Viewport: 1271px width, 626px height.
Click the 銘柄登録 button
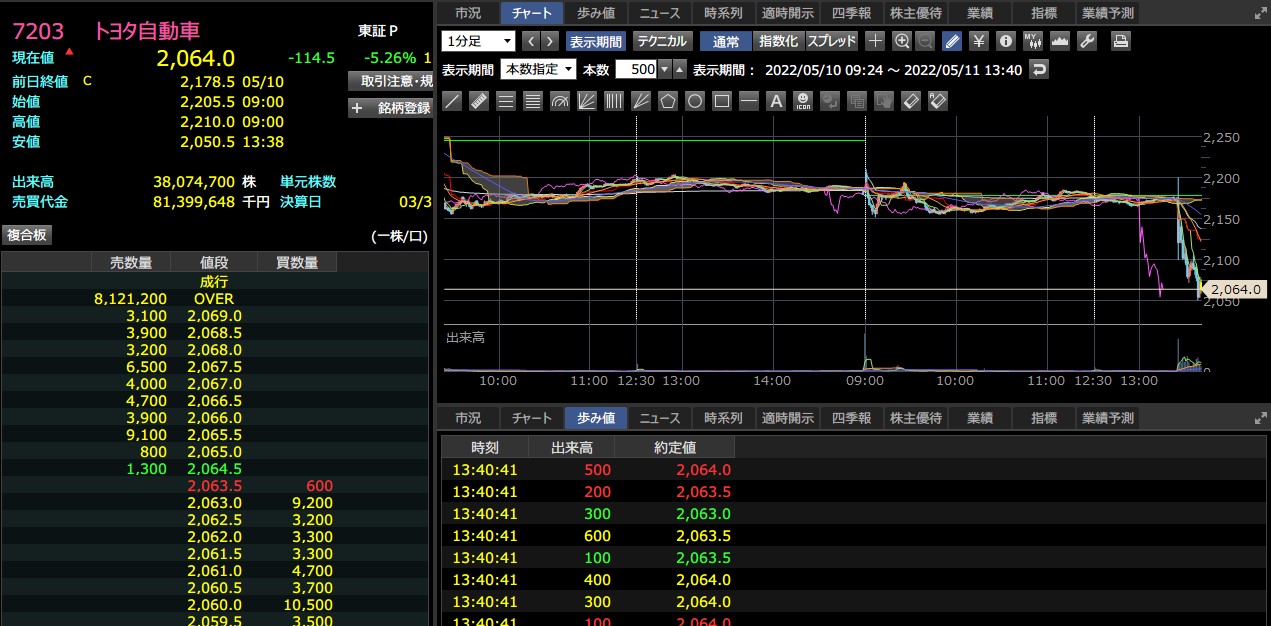tap(391, 108)
